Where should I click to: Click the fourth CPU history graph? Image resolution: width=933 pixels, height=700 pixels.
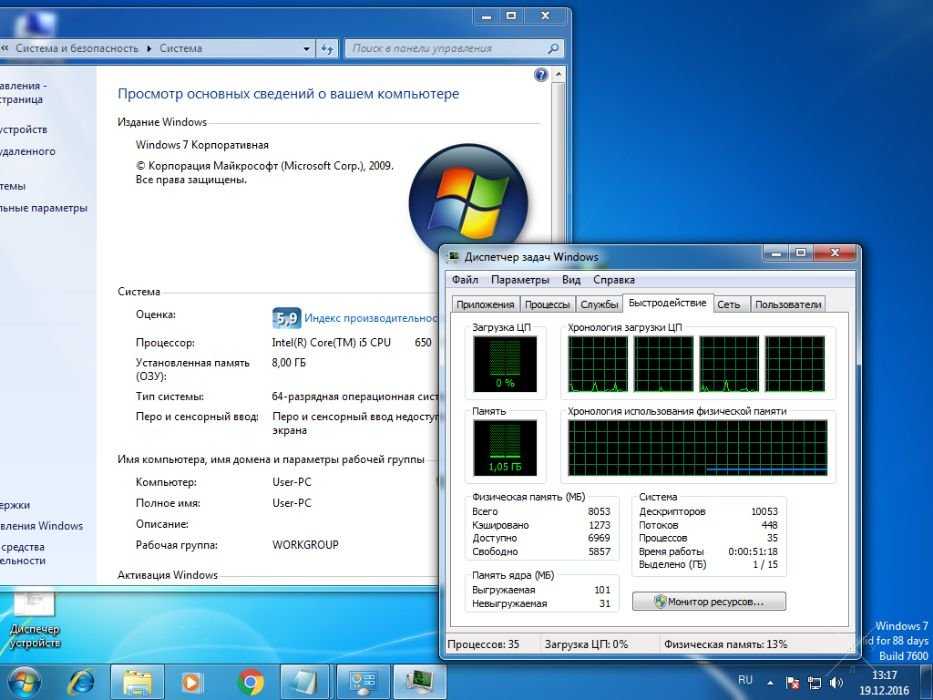tap(795, 364)
